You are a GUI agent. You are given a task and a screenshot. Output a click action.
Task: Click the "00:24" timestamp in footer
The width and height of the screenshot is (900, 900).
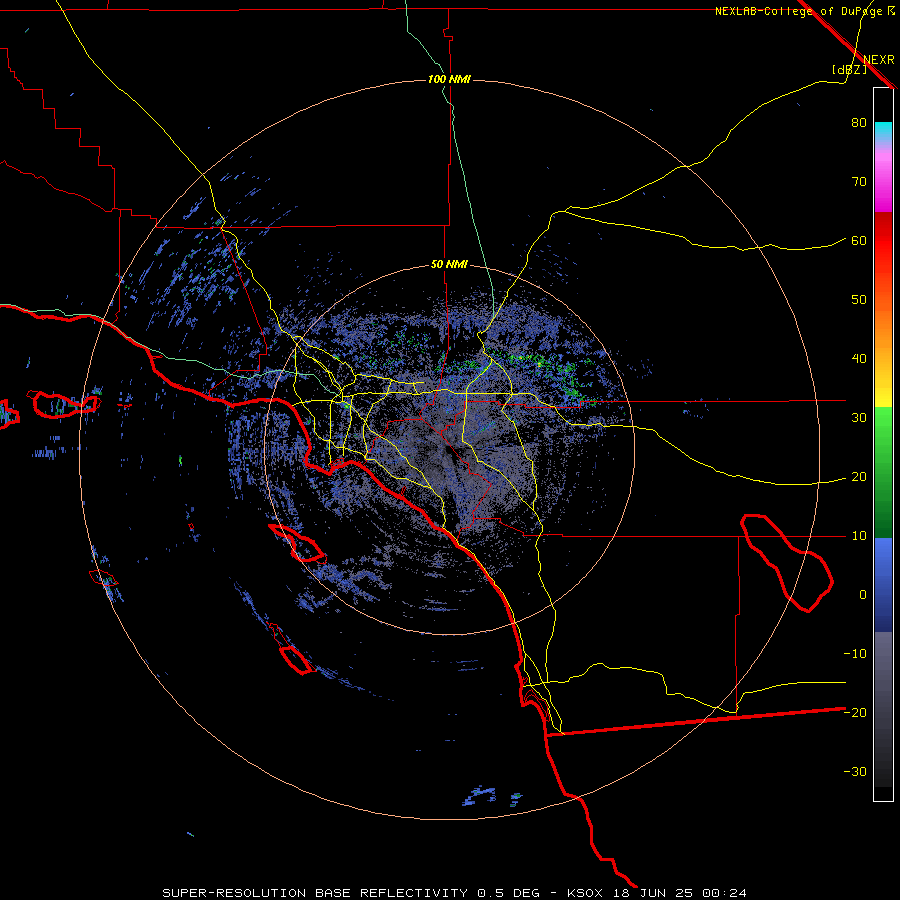[x=724, y=893]
